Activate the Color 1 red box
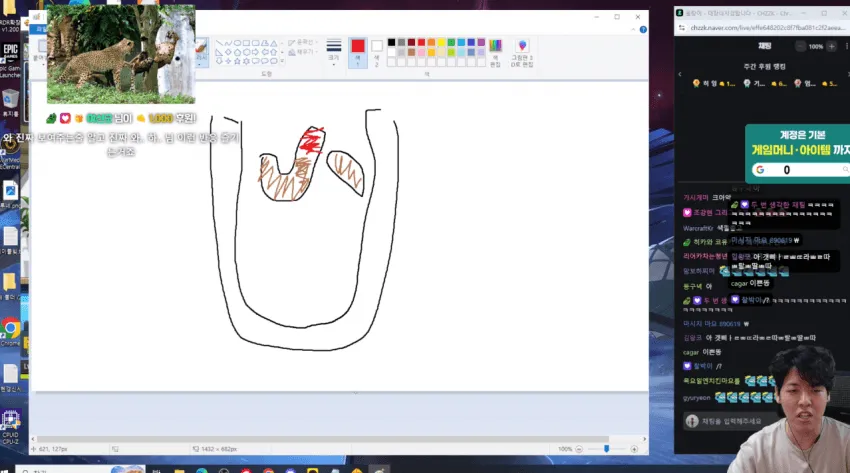The height and width of the screenshot is (473, 850). point(358,53)
